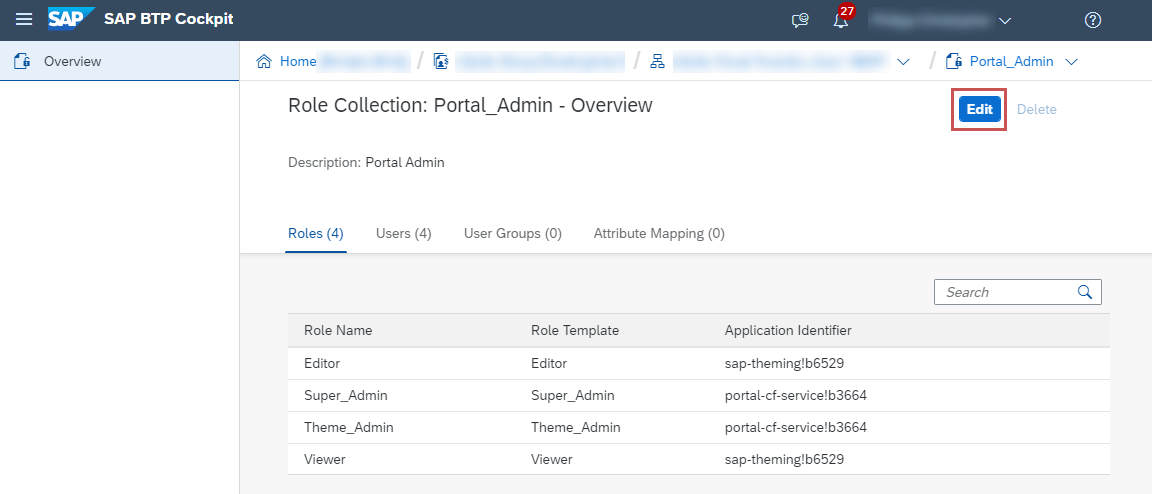
Task: Click the Overview sidebar lock icon
Action: [22, 61]
